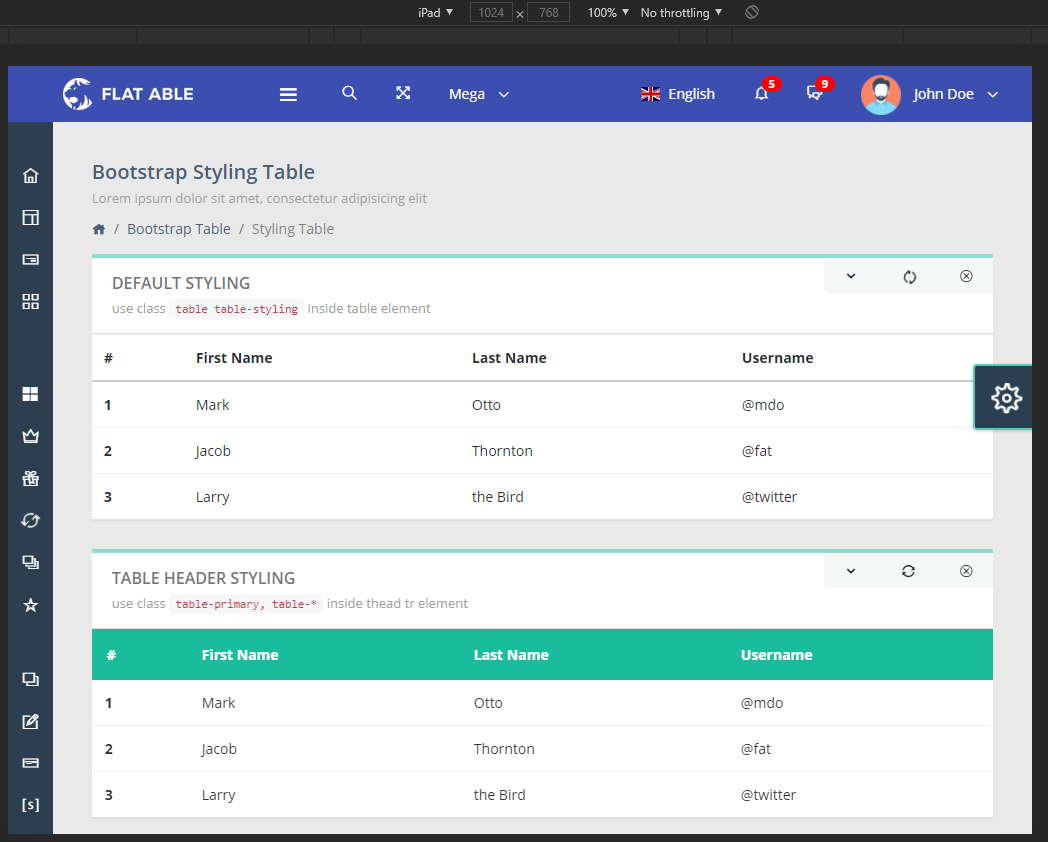Toggle device rotation icon in DevTools toolbar
This screenshot has width=1048, height=842.
tap(753, 12)
